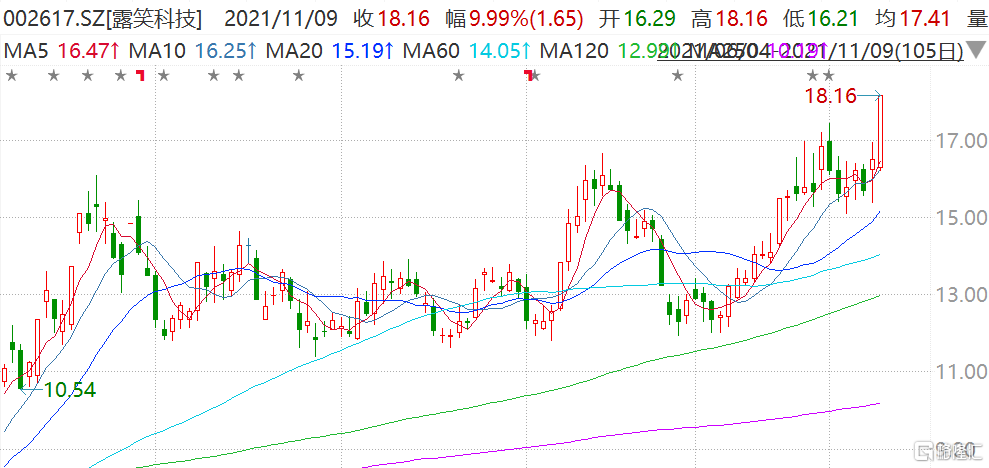989x468 pixels.
Task: Click the high price 高 18.16 in the header
Action: coord(730,19)
